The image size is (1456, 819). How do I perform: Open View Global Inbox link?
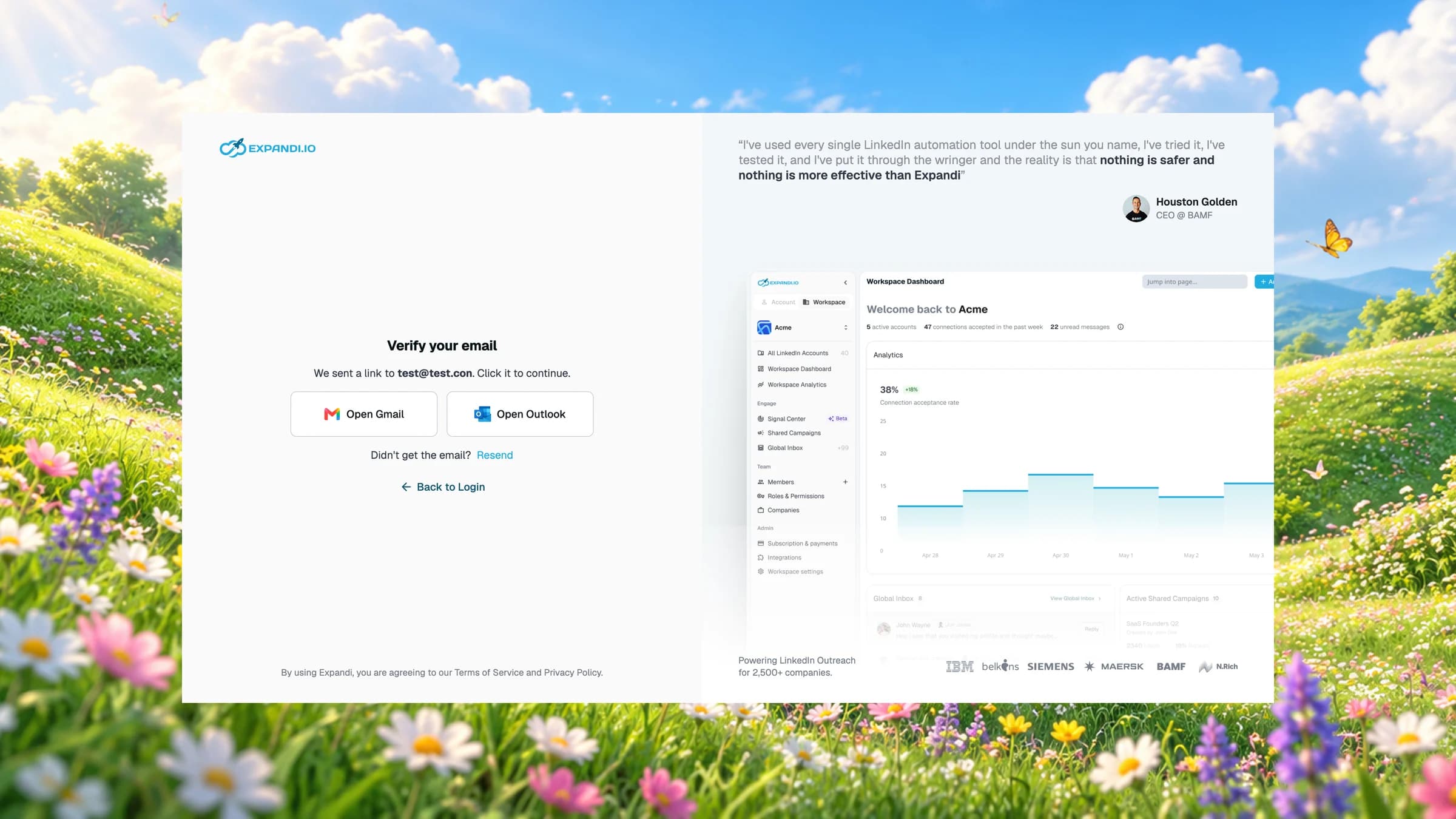(x=1075, y=598)
